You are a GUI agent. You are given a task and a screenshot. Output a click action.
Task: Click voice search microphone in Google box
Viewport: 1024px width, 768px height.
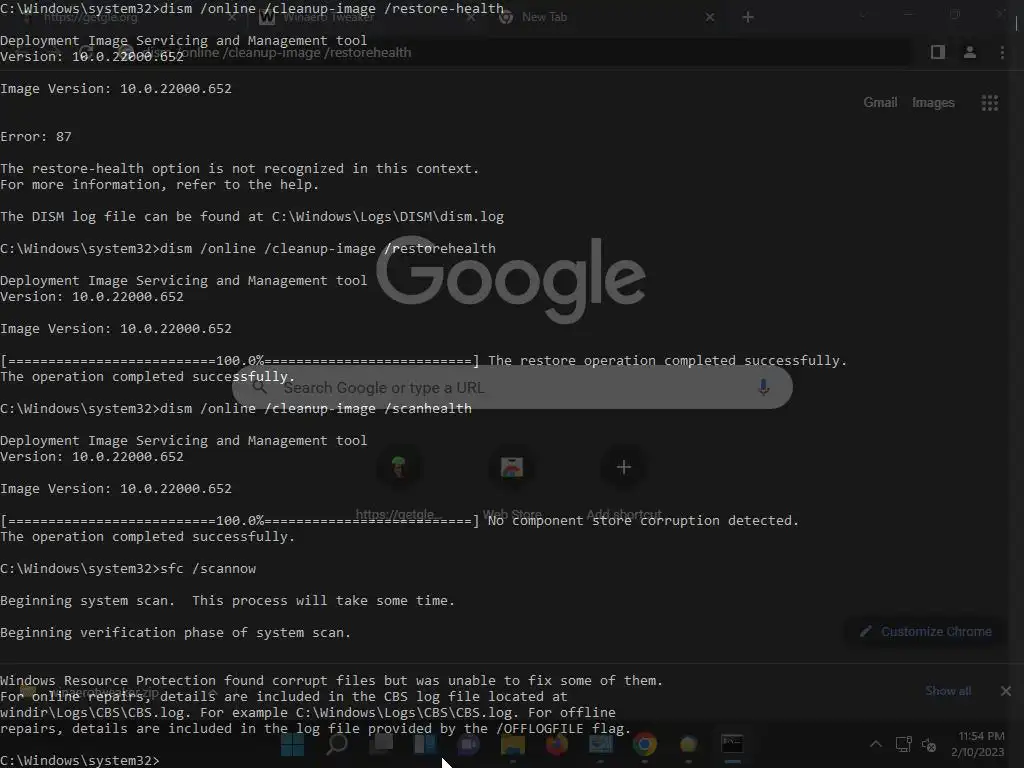coord(763,387)
